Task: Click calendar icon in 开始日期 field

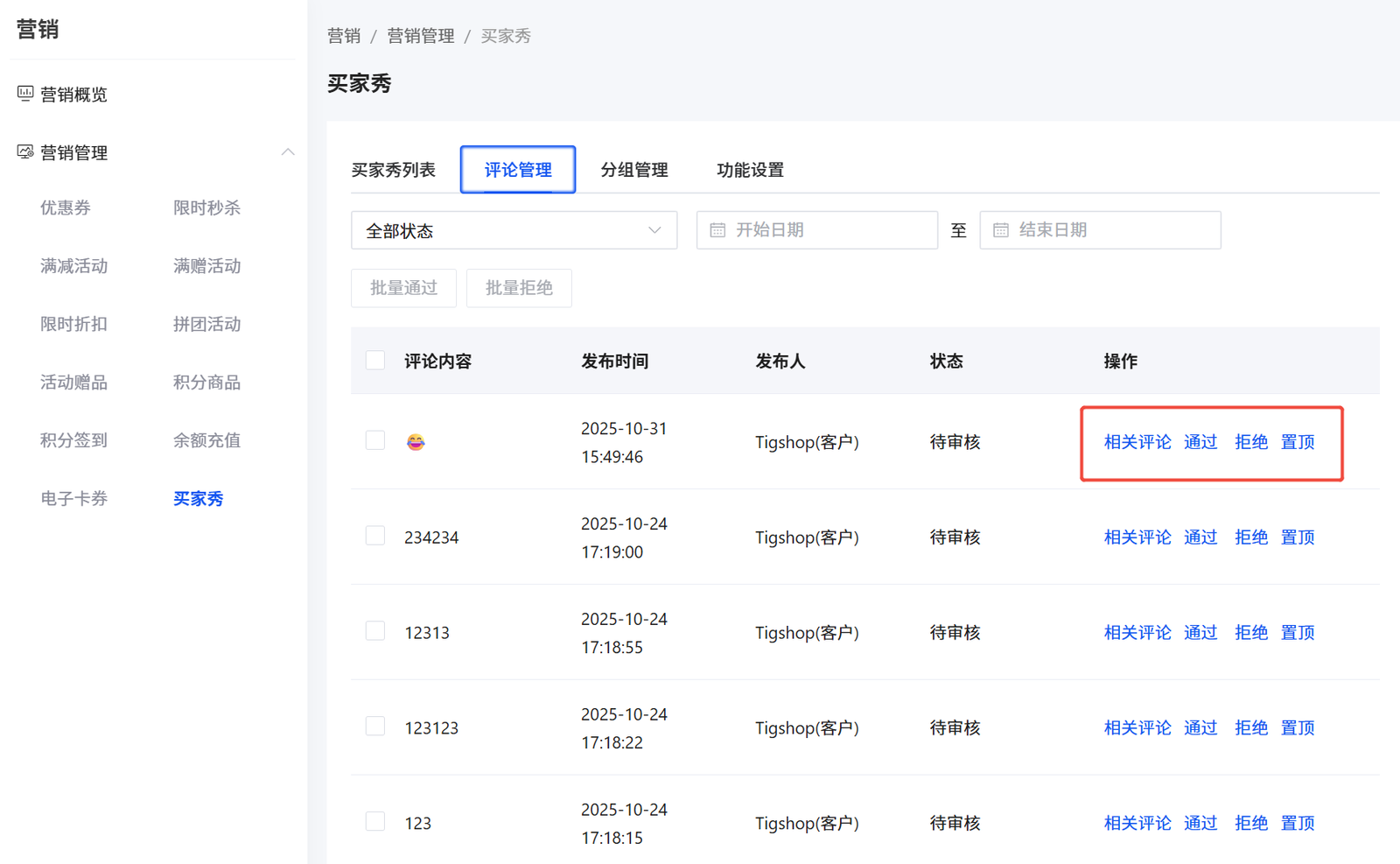Action: tap(717, 230)
